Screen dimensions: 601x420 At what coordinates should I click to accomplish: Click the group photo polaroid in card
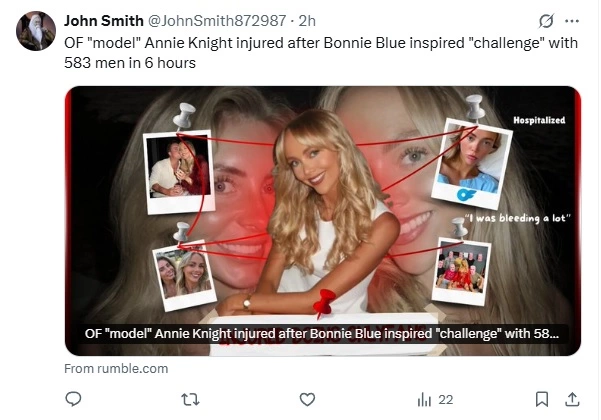pyautogui.click(x=461, y=271)
